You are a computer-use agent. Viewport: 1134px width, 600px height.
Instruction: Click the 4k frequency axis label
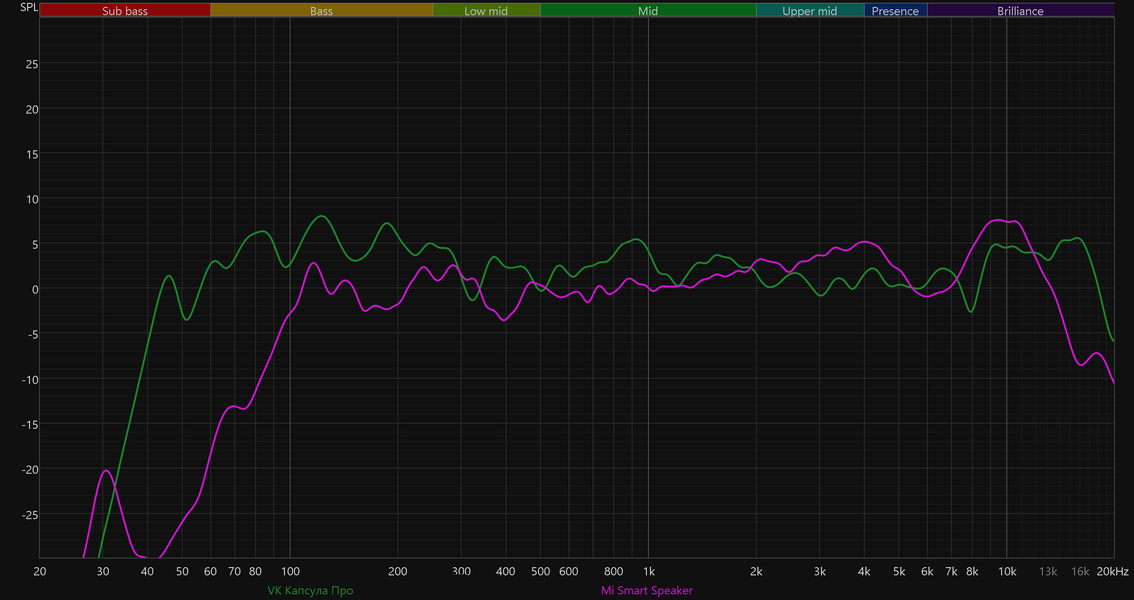pyautogui.click(x=864, y=571)
